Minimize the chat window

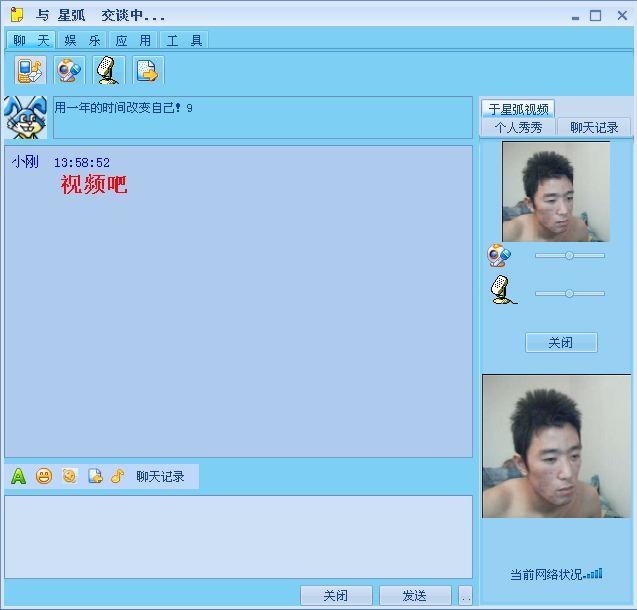tap(575, 16)
